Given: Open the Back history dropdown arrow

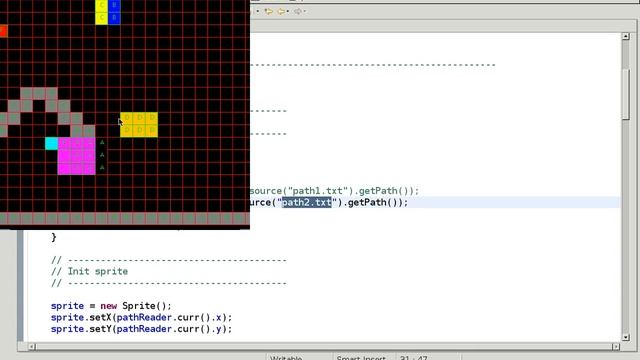Looking at the screenshot, I should (288, 11).
